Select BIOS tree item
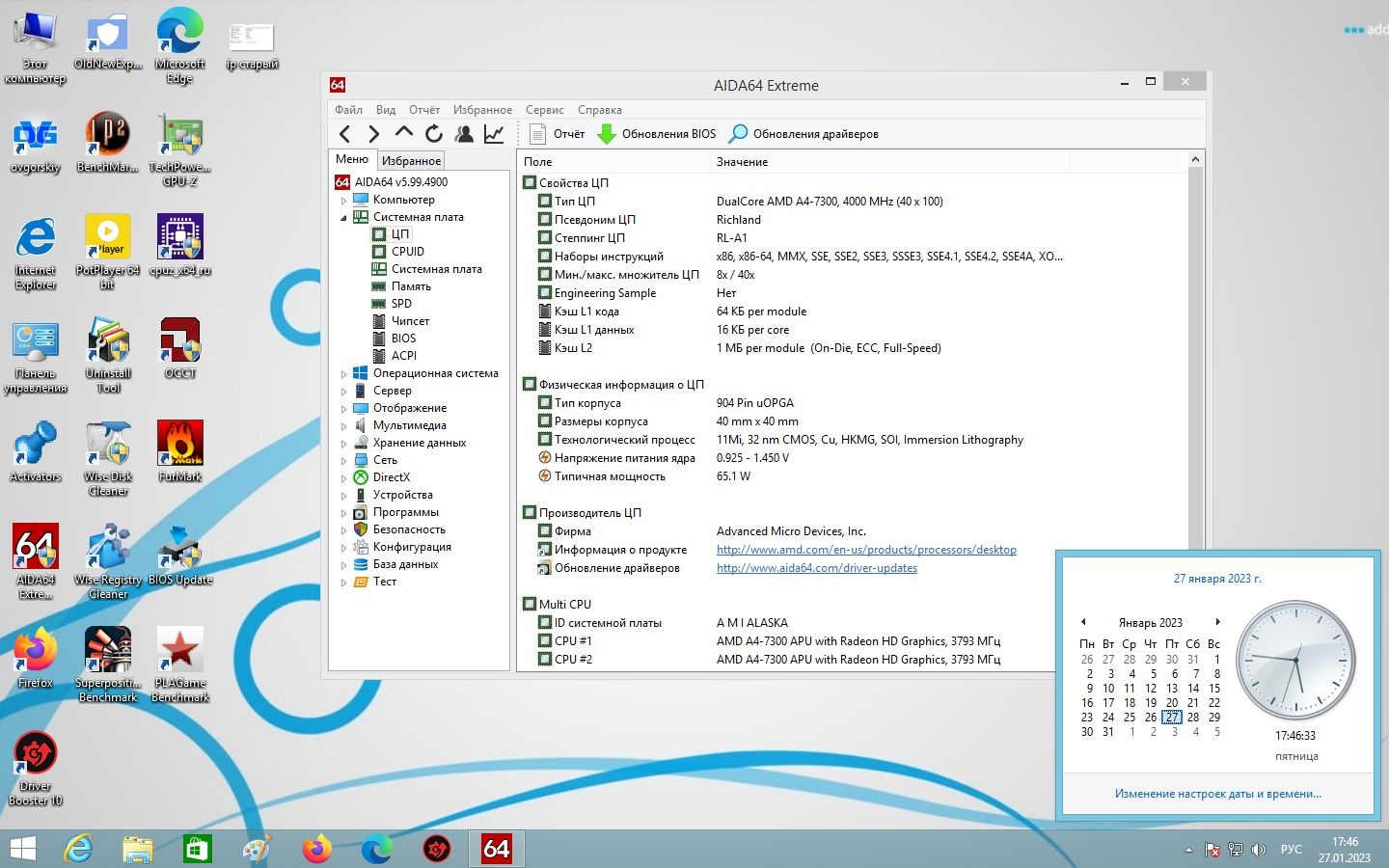The width and height of the screenshot is (1389, 868). pos(403,339)
